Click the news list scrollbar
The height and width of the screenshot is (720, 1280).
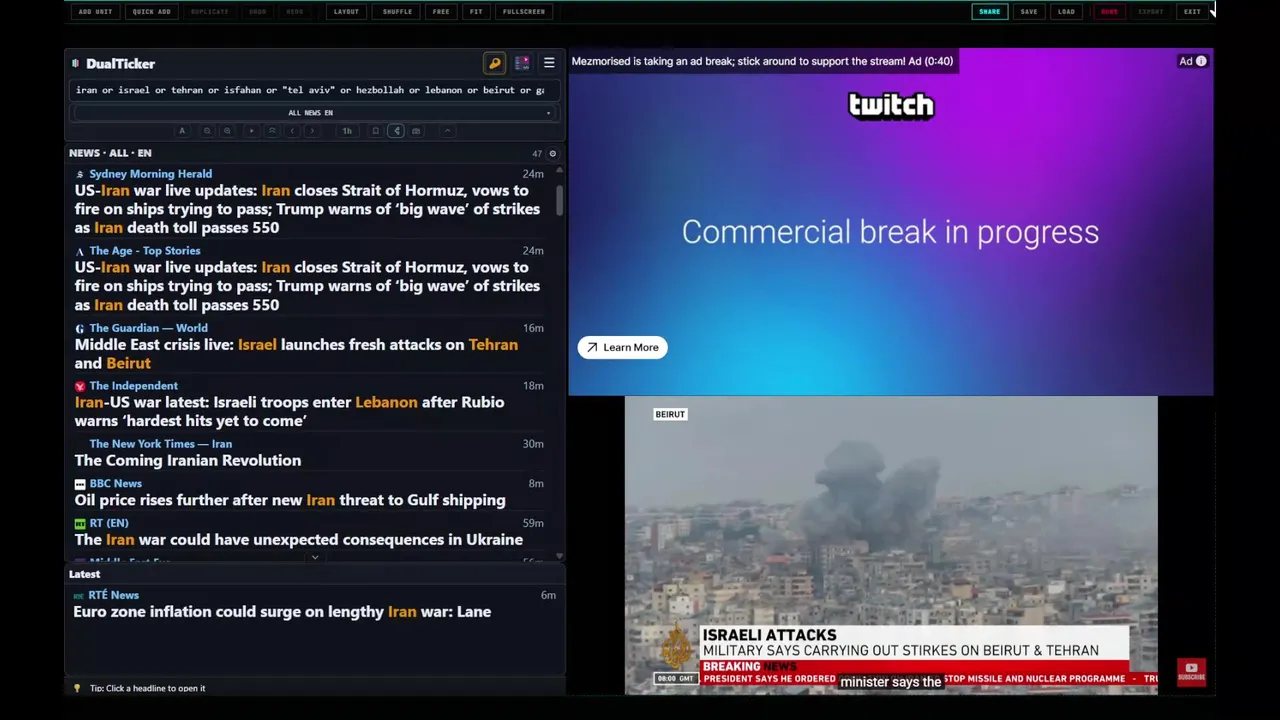[560, 200]
